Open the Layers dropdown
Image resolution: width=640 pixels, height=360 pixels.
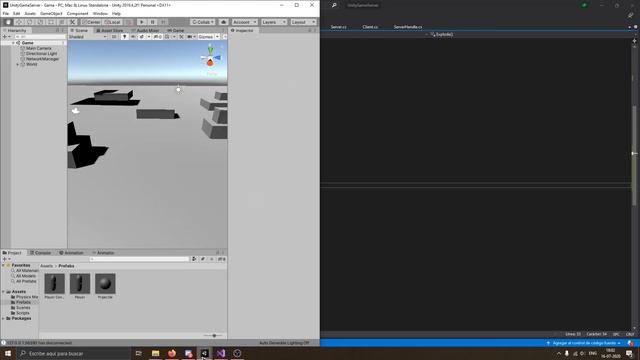coord(273,22)
